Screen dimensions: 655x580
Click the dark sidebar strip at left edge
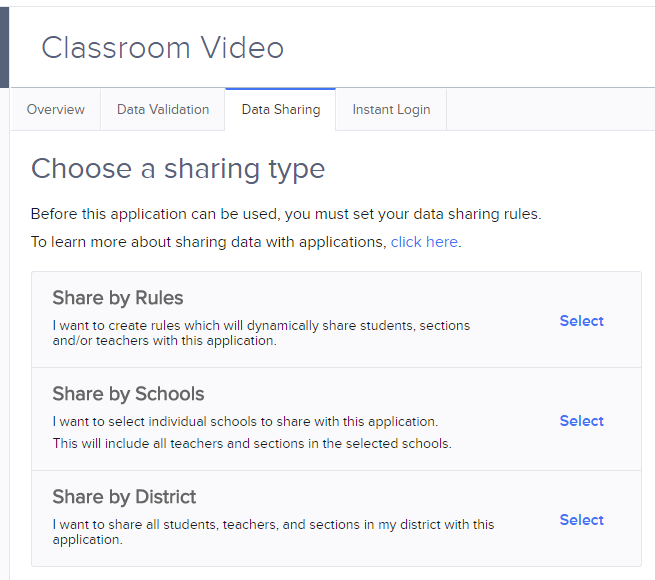(x=4, y=47)
